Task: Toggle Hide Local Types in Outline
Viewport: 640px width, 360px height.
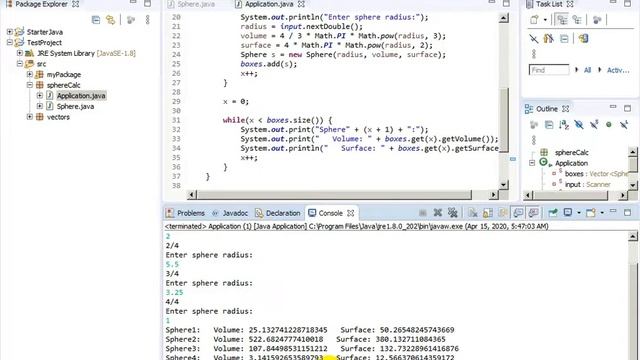Action: [x=624, y=125]
